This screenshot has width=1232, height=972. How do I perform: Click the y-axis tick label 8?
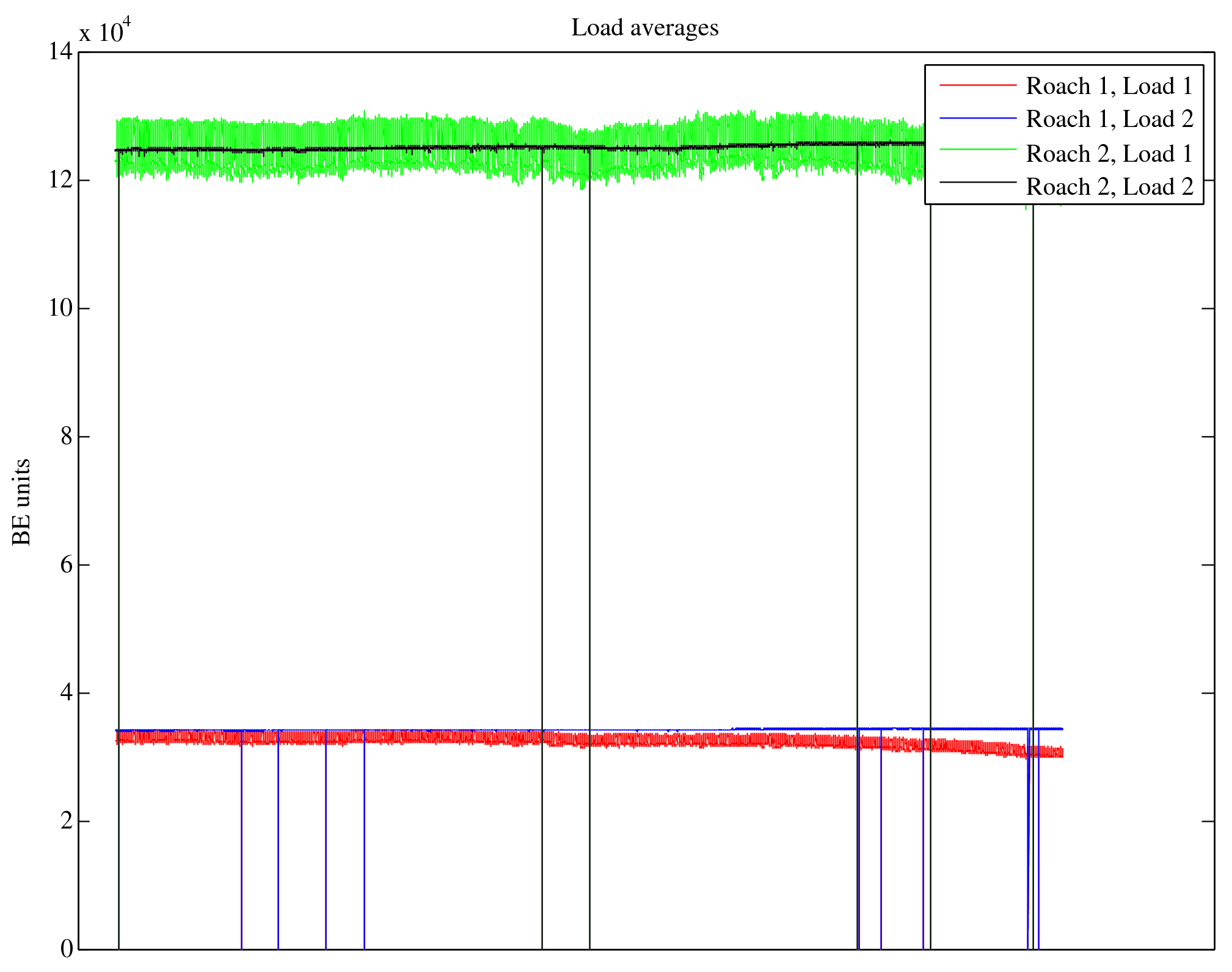(66, 436)
